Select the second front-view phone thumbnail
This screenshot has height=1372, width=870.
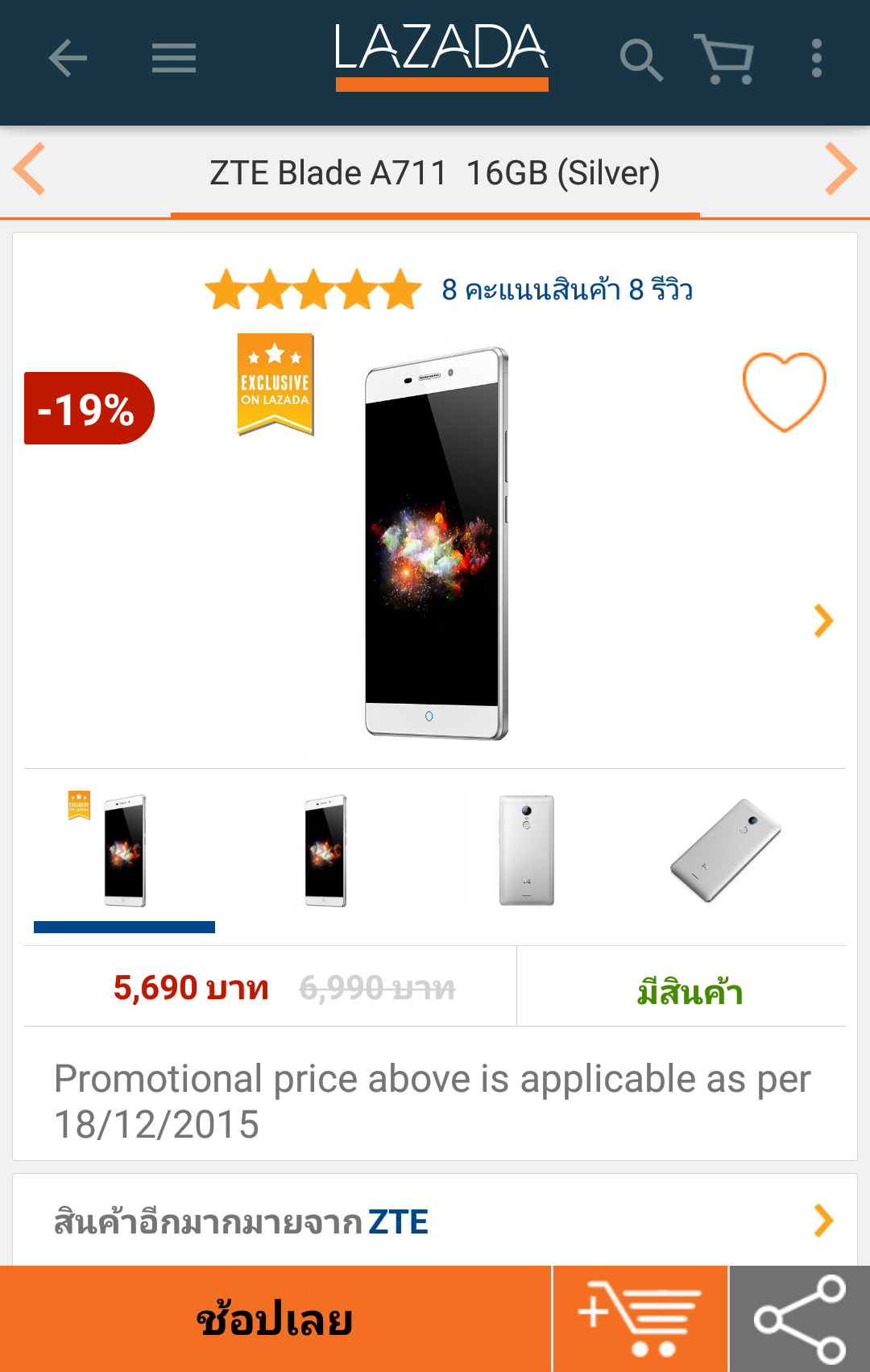[325, 851]
